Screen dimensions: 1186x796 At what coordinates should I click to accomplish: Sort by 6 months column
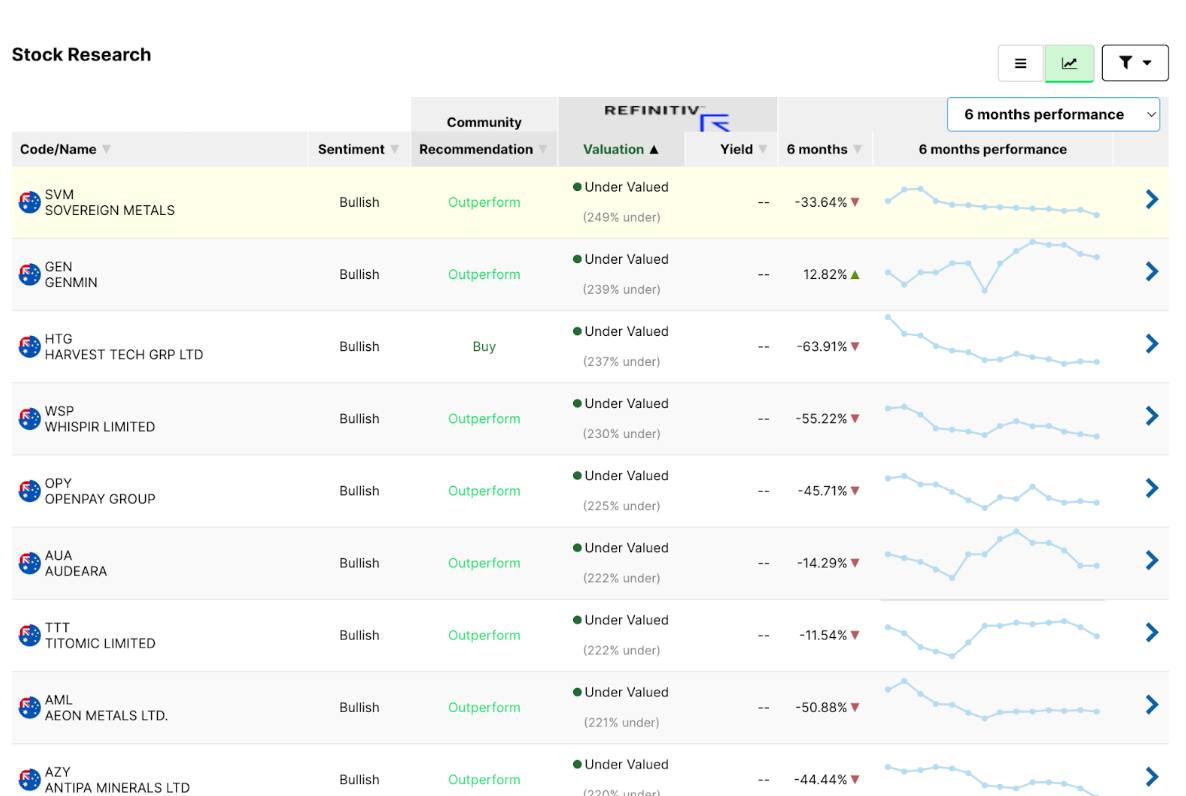click(824, 149)
